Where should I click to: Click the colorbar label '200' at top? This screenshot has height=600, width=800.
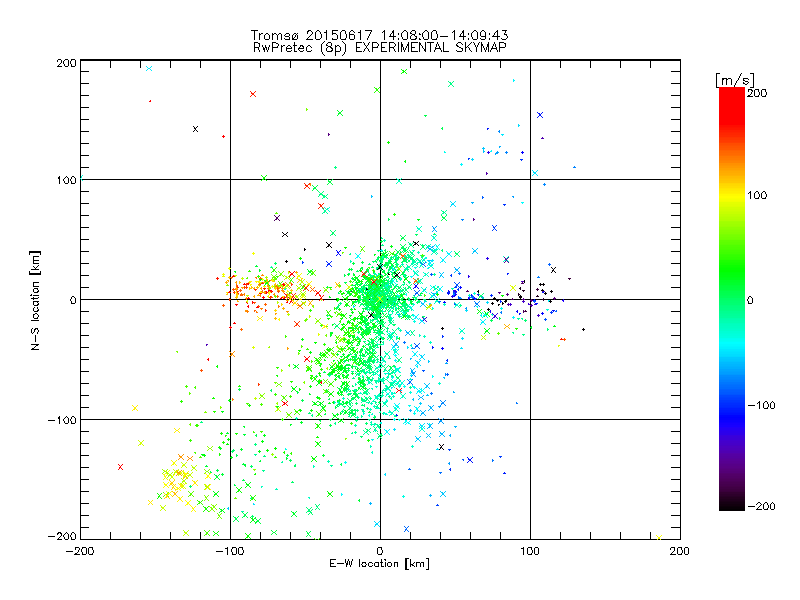(757, 93)
